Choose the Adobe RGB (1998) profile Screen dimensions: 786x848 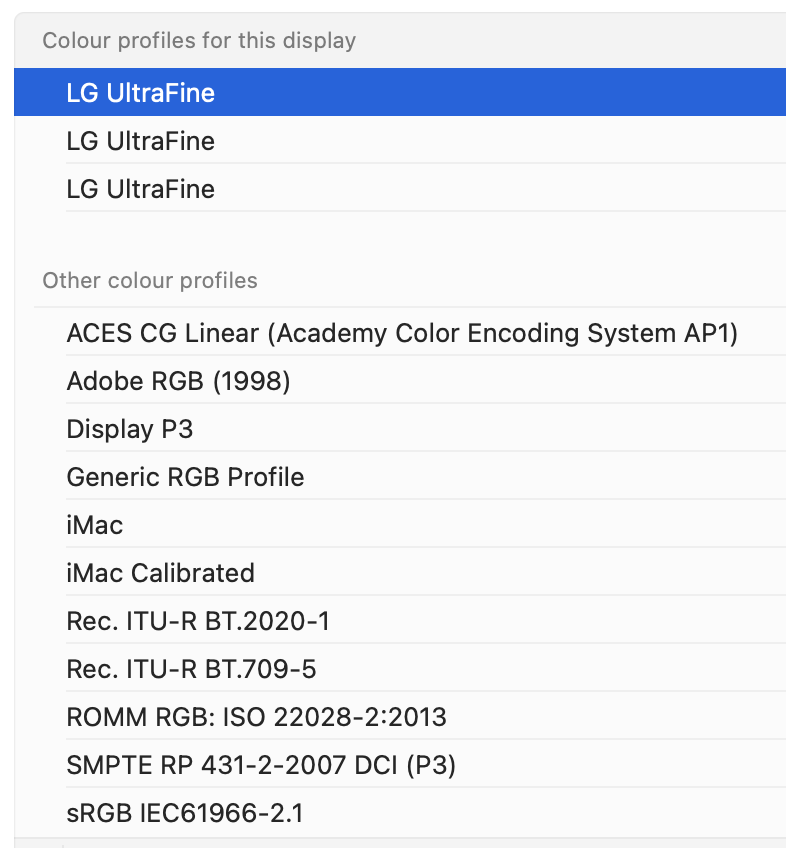pos(178,381)
